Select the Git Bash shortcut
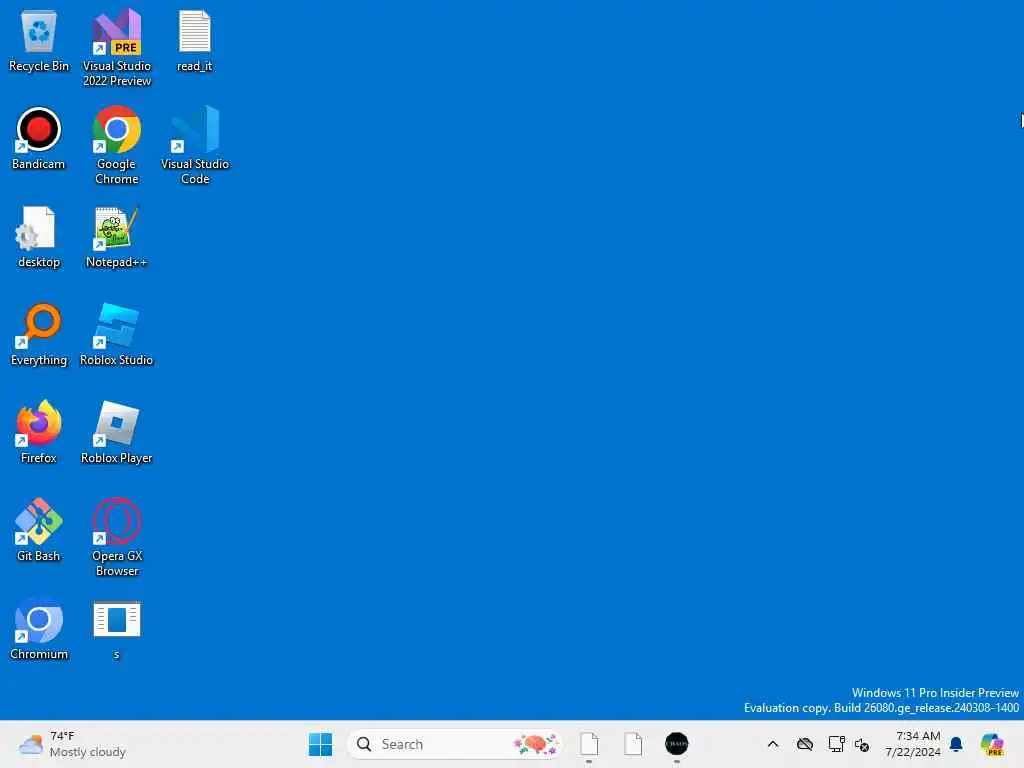The width and height of the screenshot is (1024, 768). tap(39, 531)
